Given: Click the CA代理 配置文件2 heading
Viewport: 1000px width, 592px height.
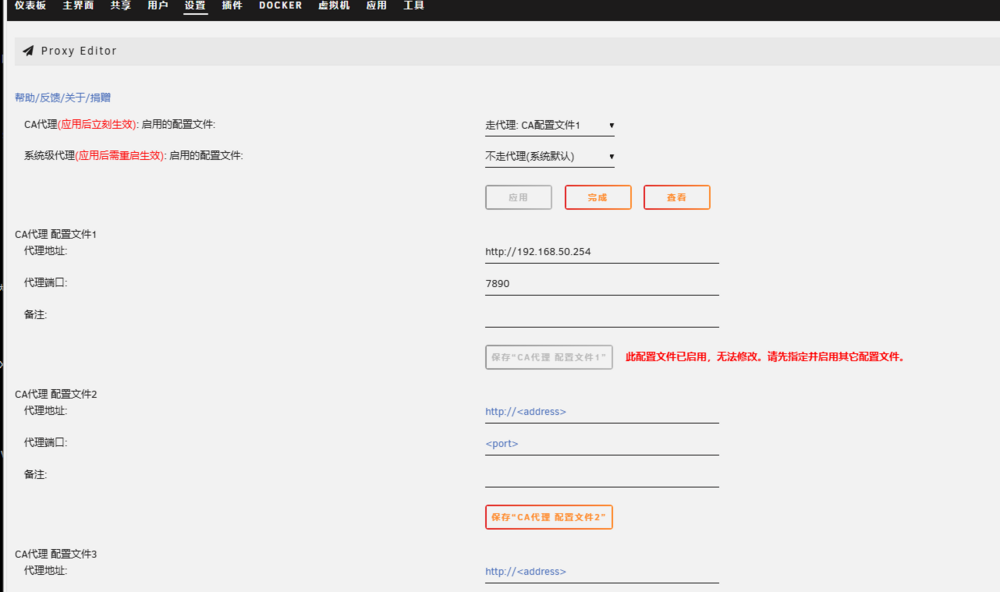Looking at the screenshot, I should pyautogui.click(x=56, y=395).
